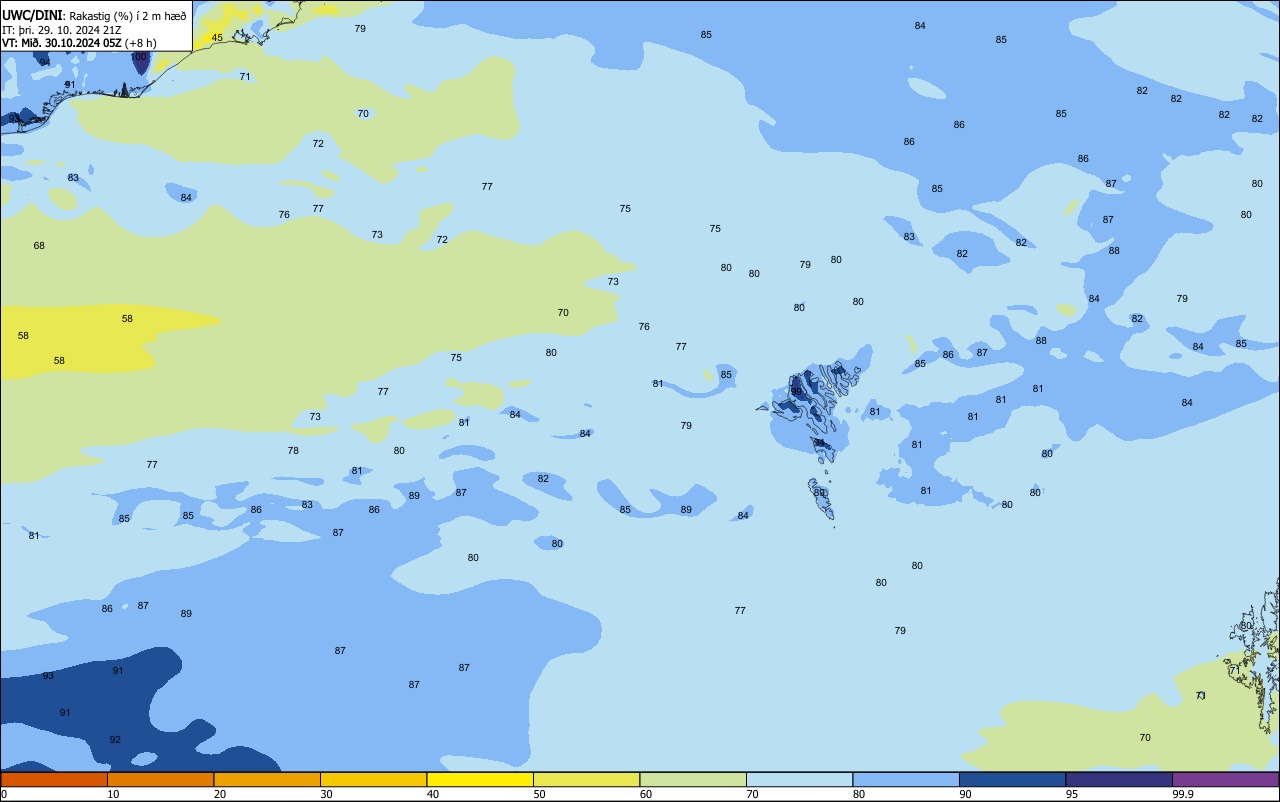Click the legend scale label 60
1280x802 pixels.
[x=646, y=794]
